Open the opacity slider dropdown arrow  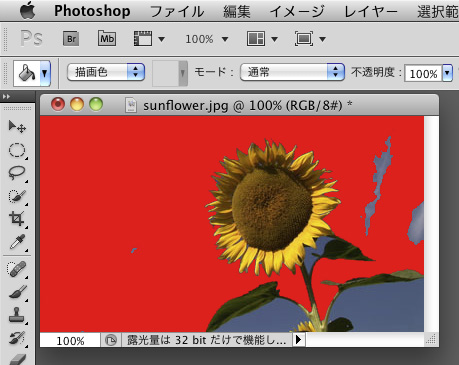pos(447,73)
